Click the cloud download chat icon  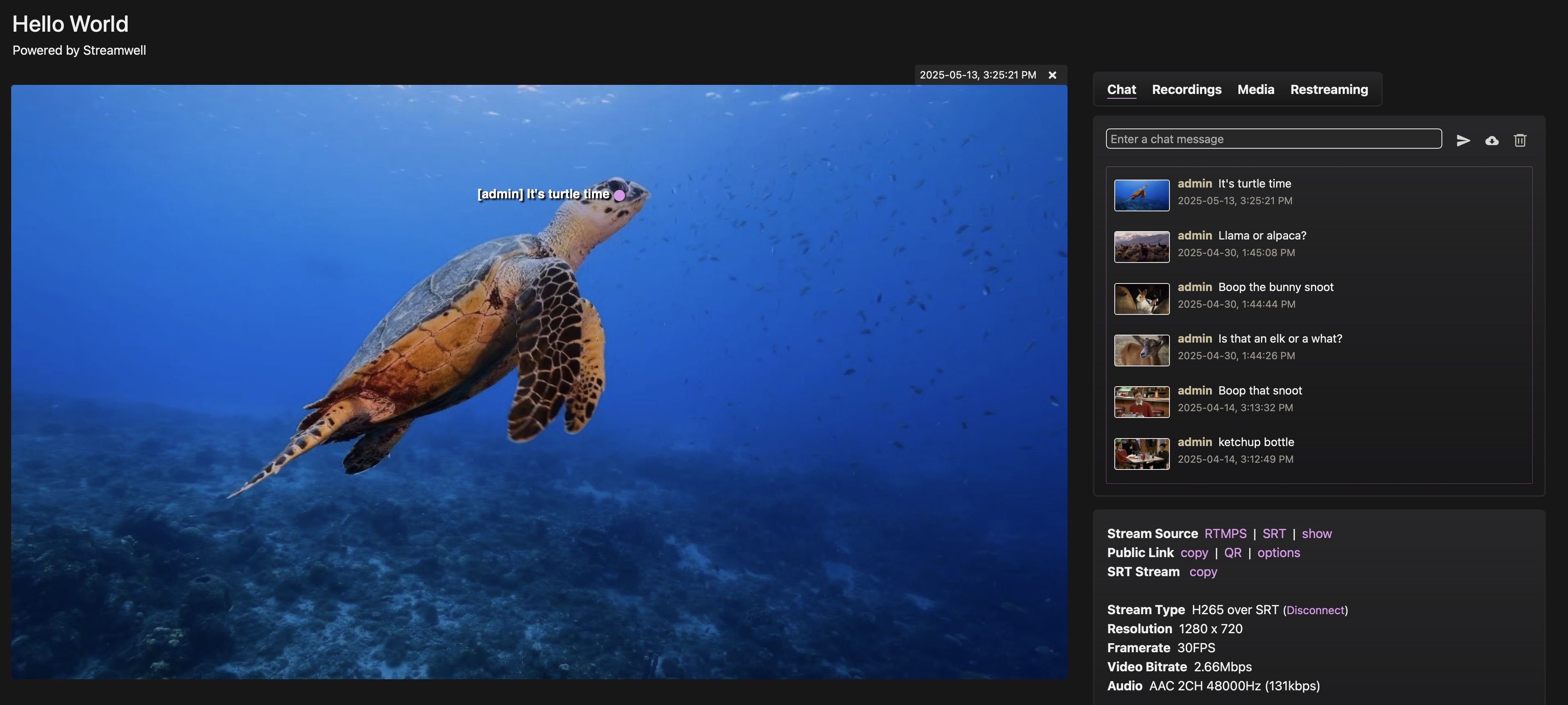point(1491,141)
